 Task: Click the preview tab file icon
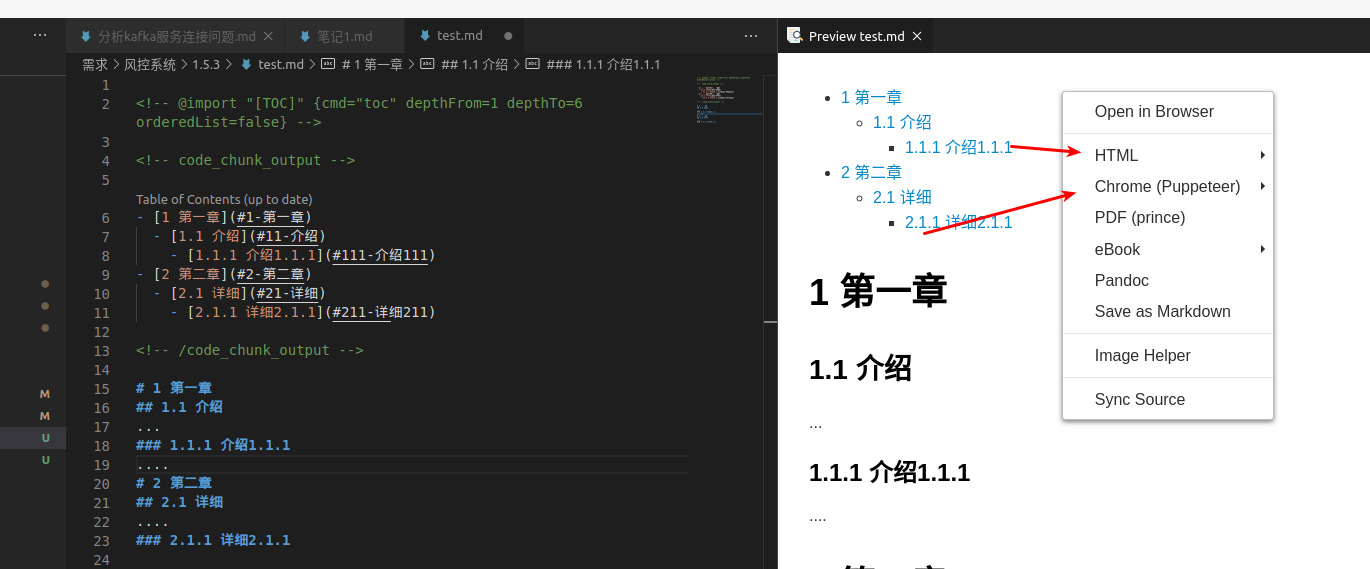795,35
